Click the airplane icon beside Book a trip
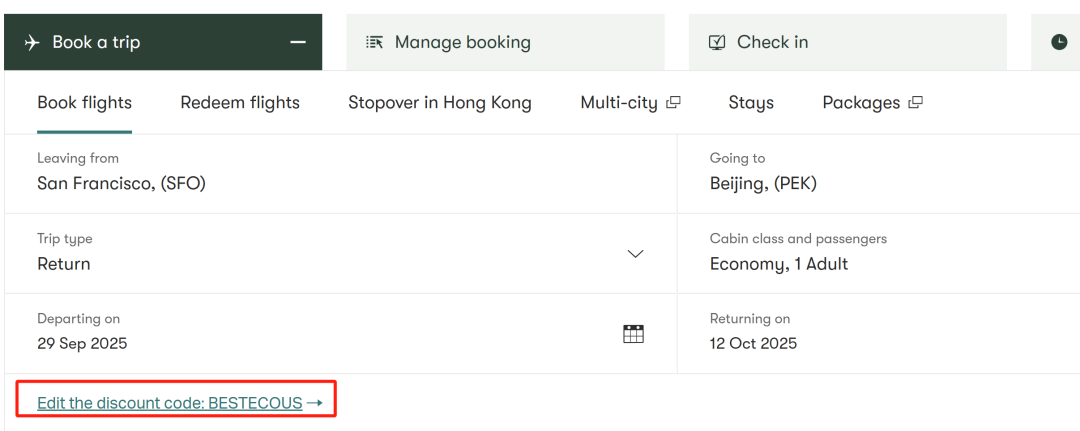1080x431 pixels. click(x=32, y=42)
